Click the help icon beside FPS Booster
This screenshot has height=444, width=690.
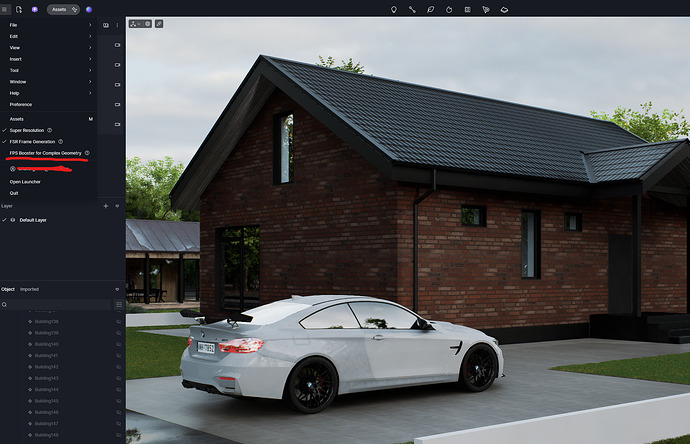tap(87, 153)
